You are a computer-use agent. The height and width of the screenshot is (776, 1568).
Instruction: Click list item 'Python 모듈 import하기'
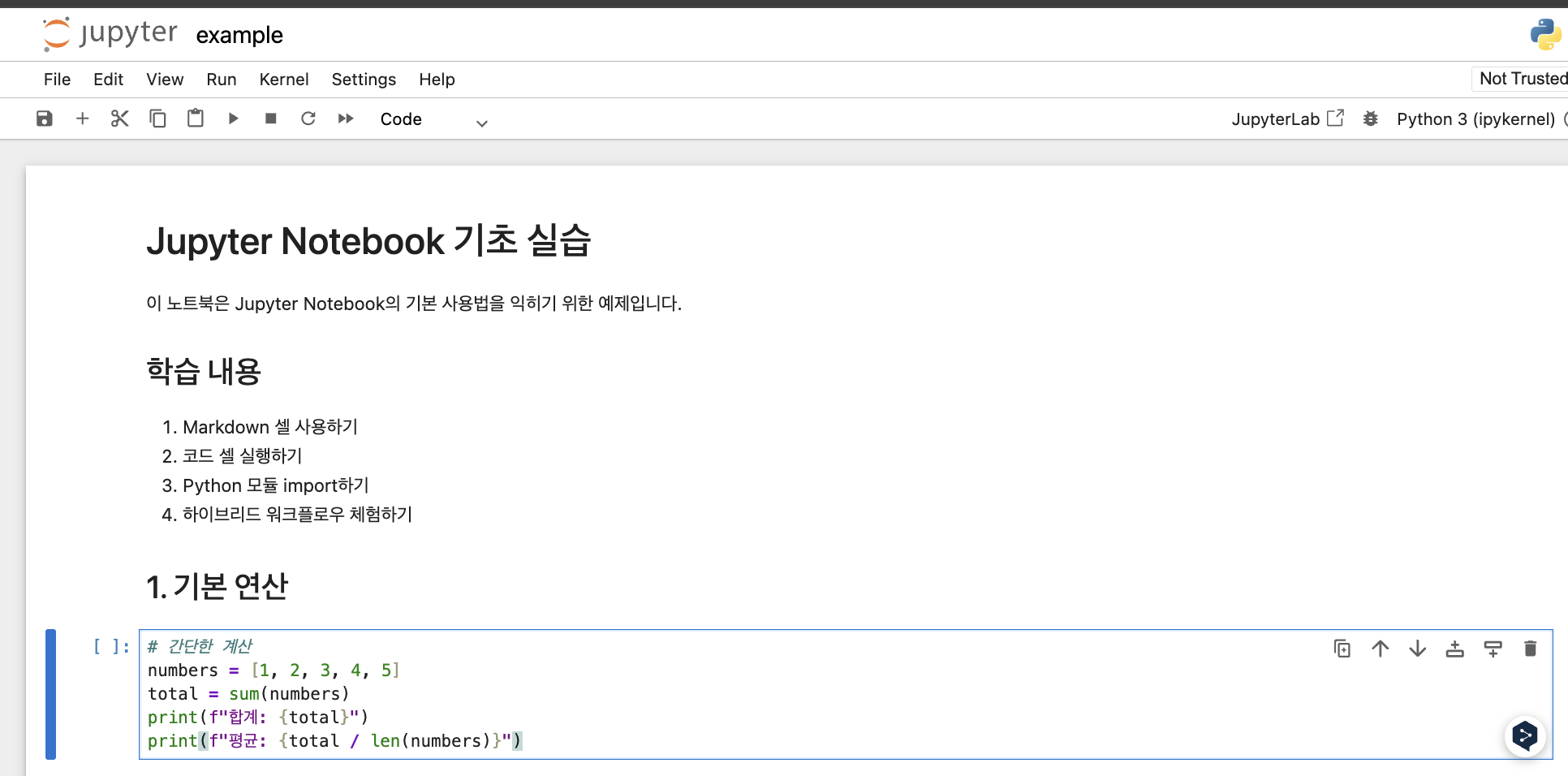276,485
